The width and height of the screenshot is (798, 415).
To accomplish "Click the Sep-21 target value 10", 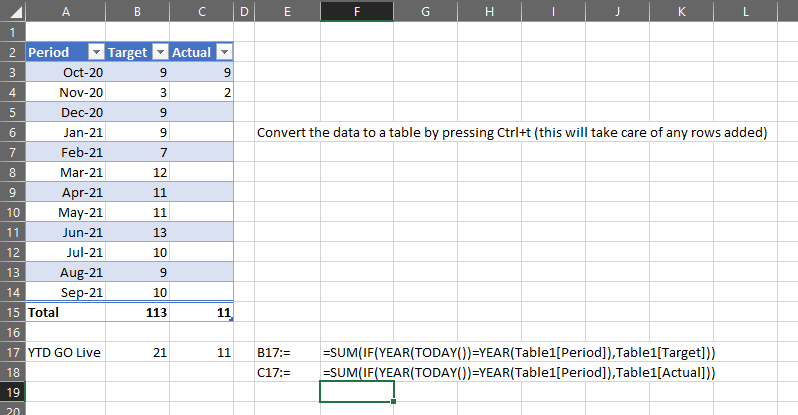I will click(x=137, y=292).
